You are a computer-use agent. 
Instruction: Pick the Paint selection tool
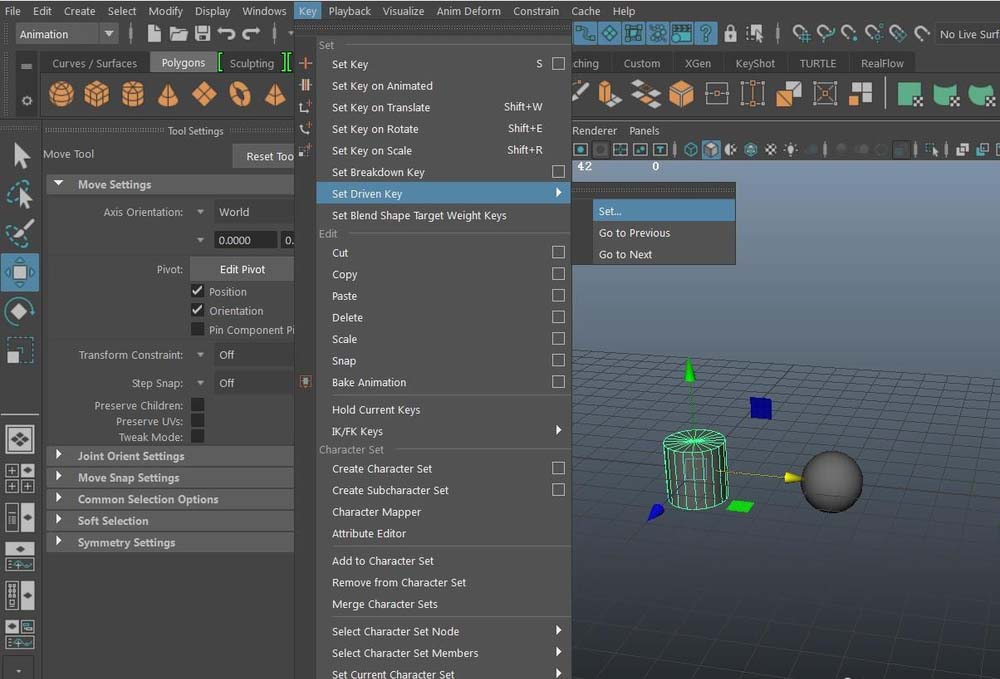pos(20,233)
